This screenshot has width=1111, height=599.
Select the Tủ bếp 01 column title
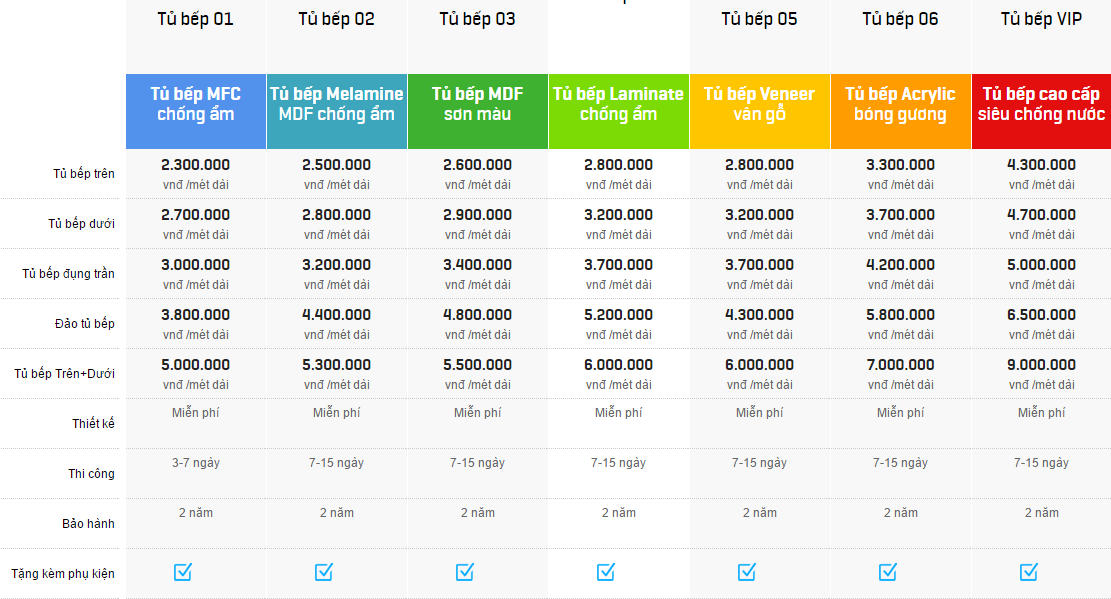196,19
